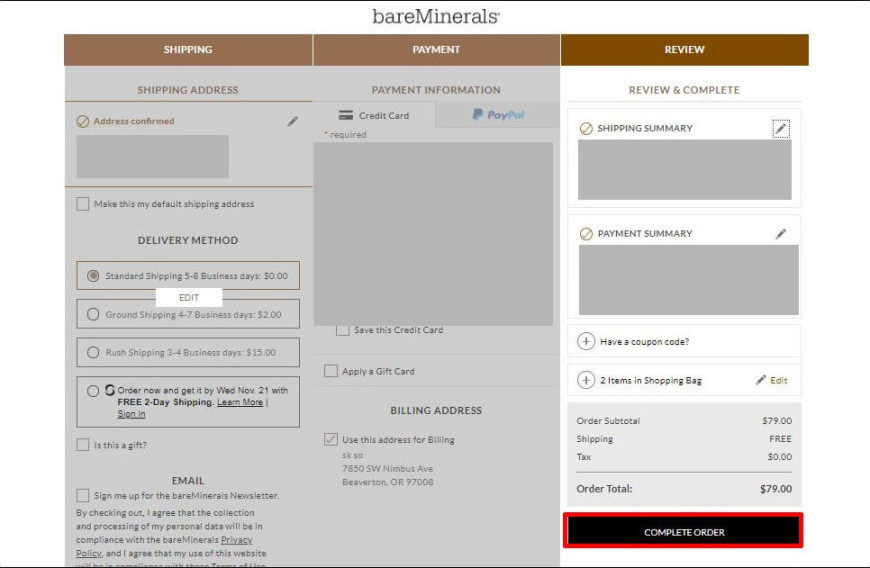The height and width of the screenshot is (568, 870).
Task: Open the Learn More link
Action: [x=240, y=402]
